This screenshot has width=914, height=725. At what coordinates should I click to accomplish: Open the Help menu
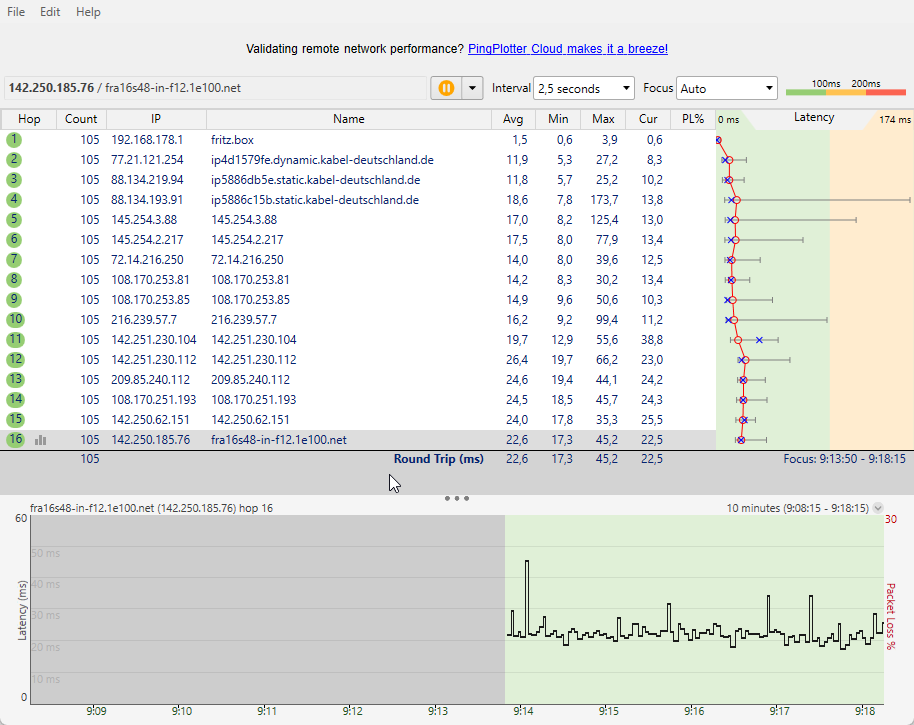(x=87, y=12)
